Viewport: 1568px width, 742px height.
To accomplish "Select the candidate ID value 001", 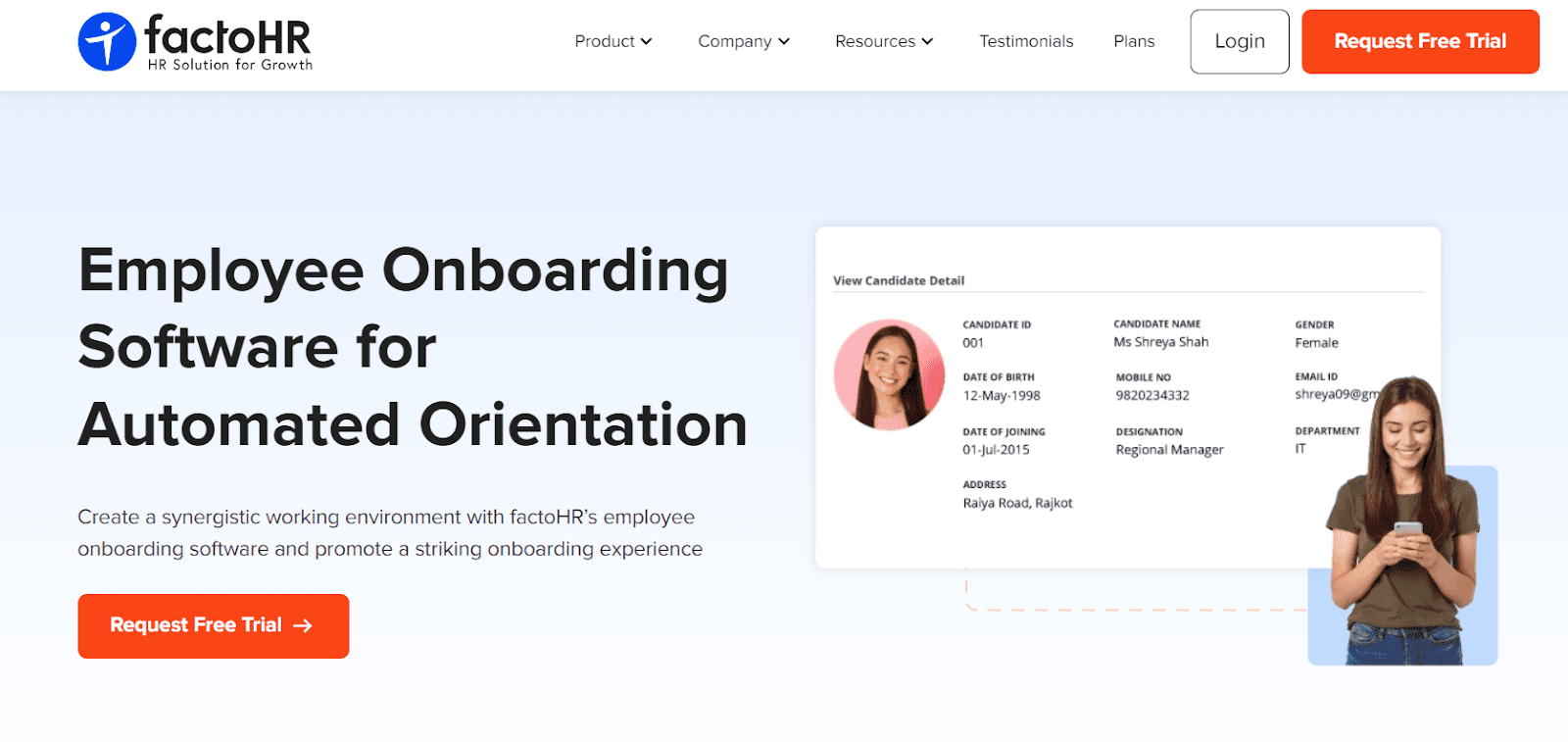I will [x=973, y=343].
